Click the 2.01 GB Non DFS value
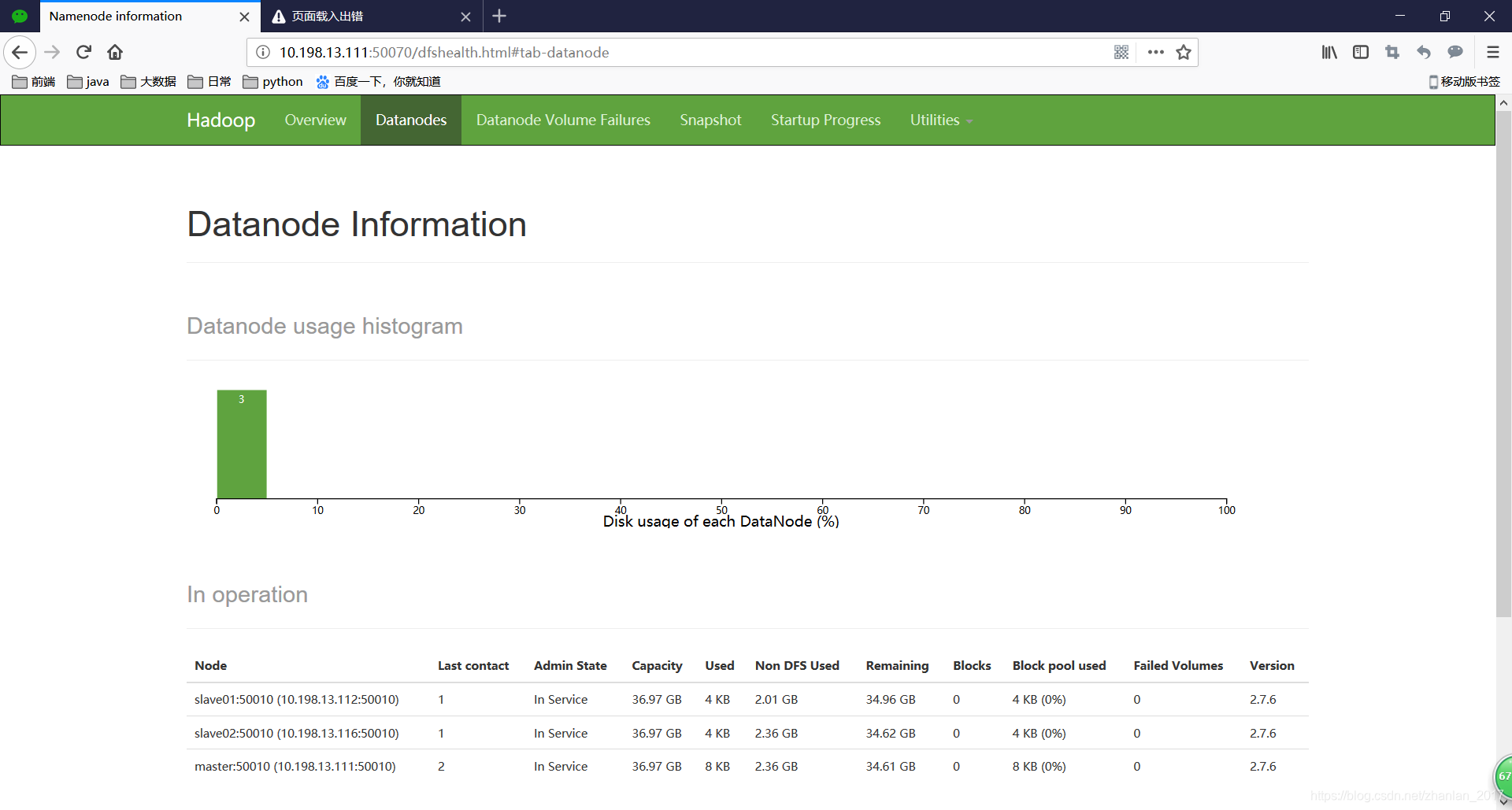 point(776,700)
